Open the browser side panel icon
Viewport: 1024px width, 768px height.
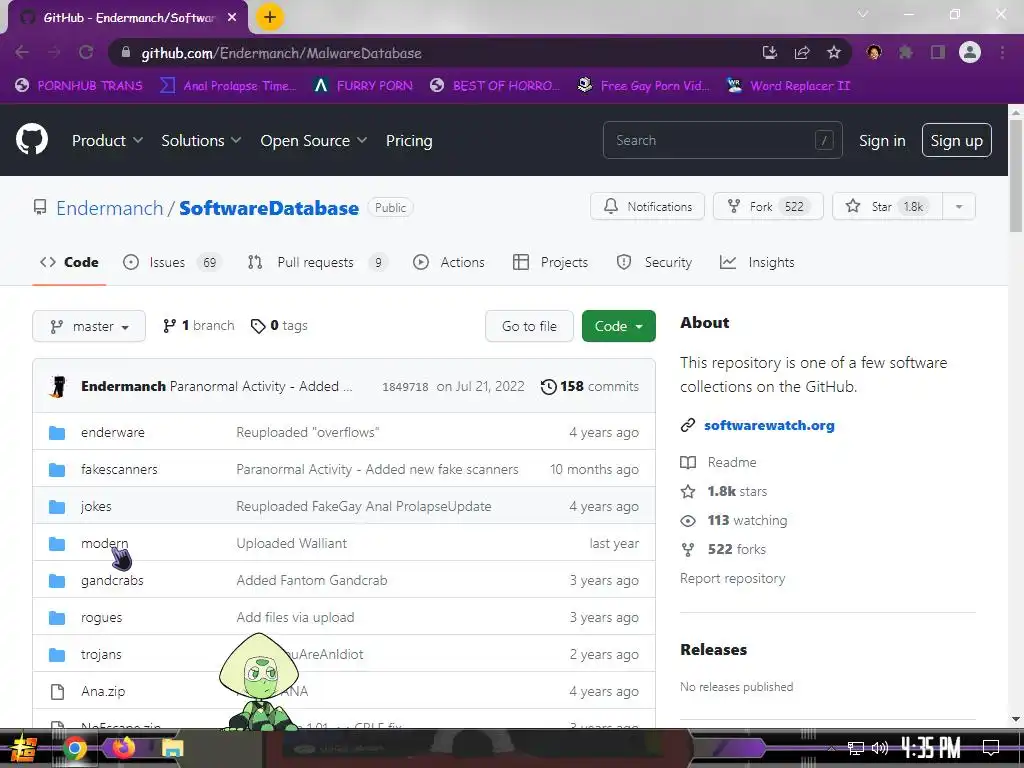click(x=938, y=52)
